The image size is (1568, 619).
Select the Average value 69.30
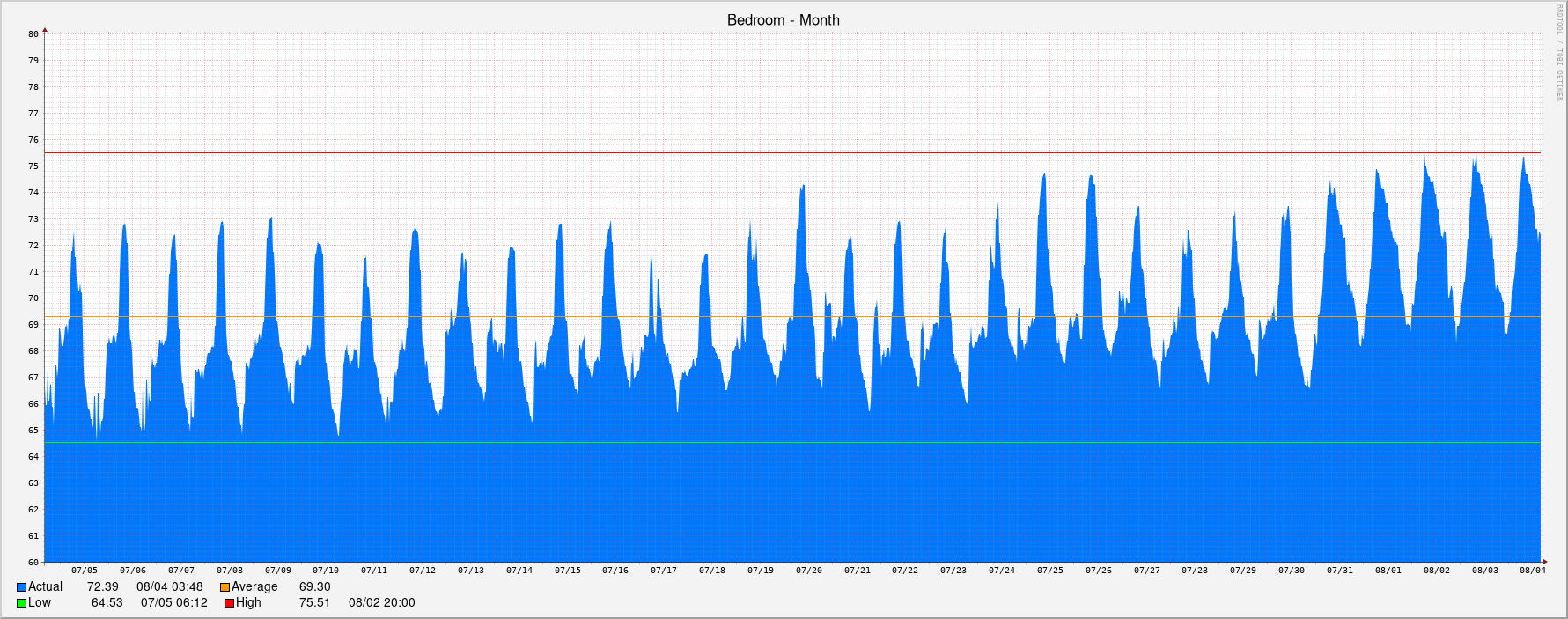(x=315, y=586)
